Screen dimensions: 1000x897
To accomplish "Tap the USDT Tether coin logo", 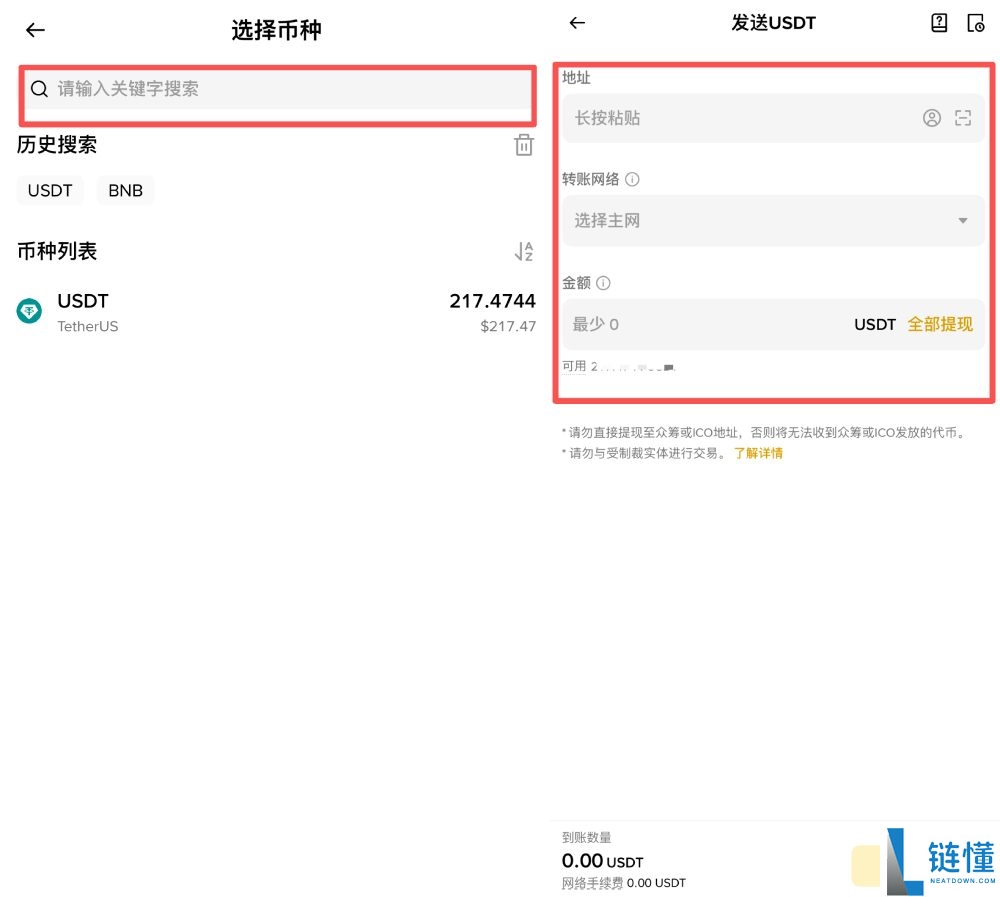I will pos(29,311).
